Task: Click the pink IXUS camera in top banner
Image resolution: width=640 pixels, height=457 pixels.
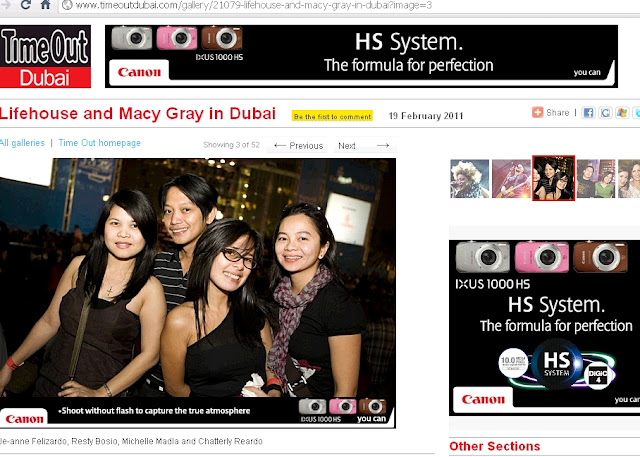Action: 177,38
